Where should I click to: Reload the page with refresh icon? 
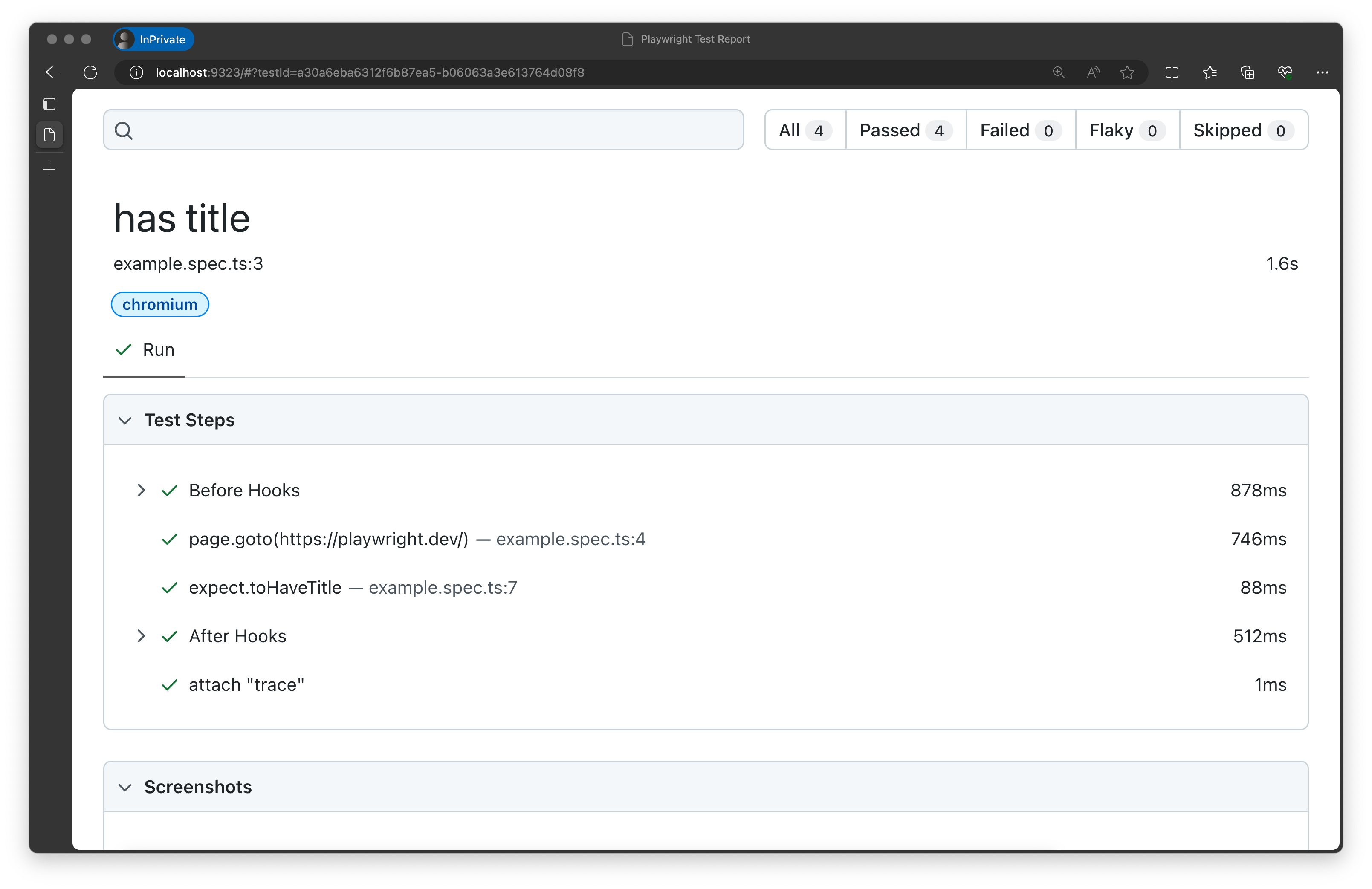pyautogui.click(x=90, y=72)
